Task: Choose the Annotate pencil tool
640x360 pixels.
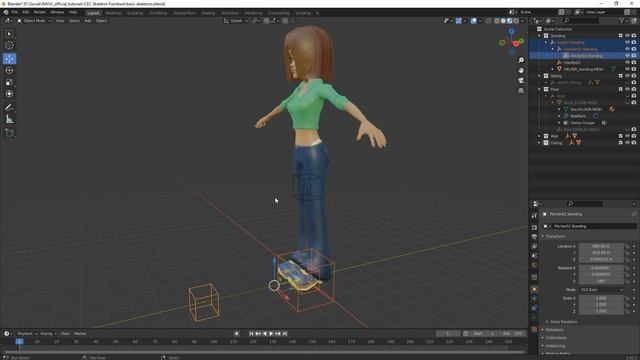Action: tap(9, 107)
